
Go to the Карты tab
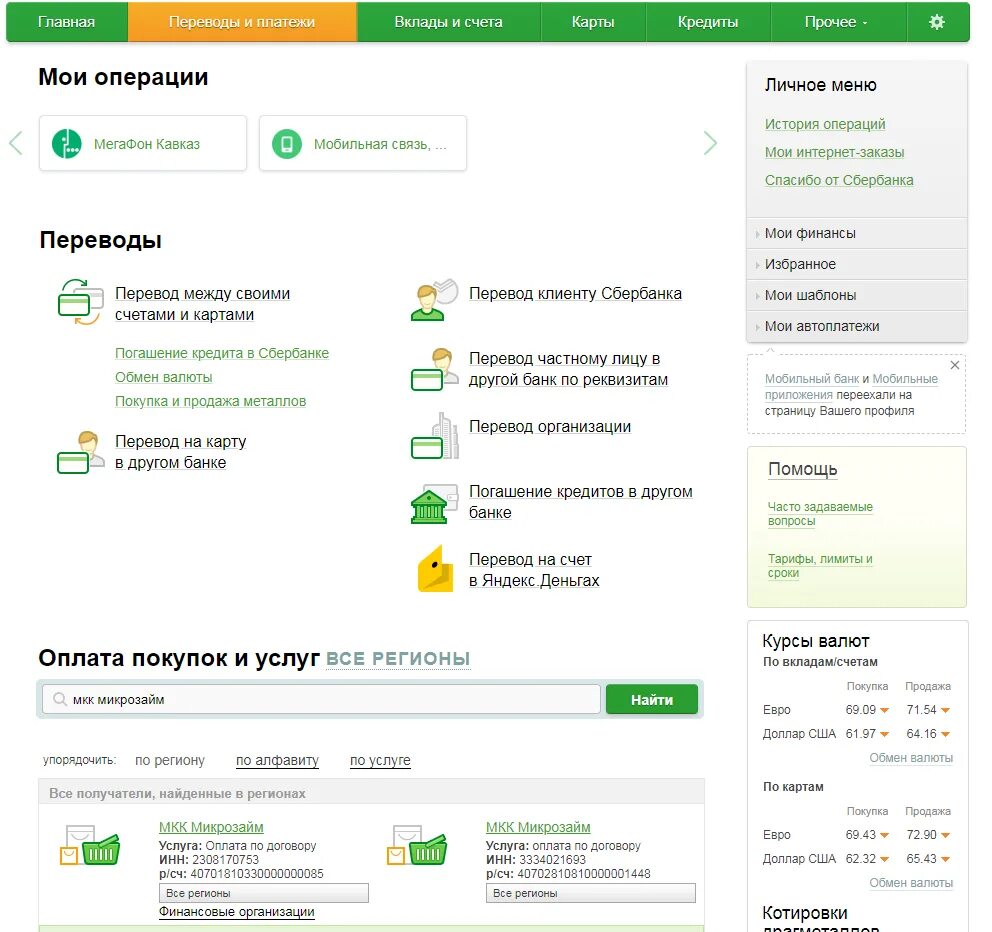pos(593,22)
